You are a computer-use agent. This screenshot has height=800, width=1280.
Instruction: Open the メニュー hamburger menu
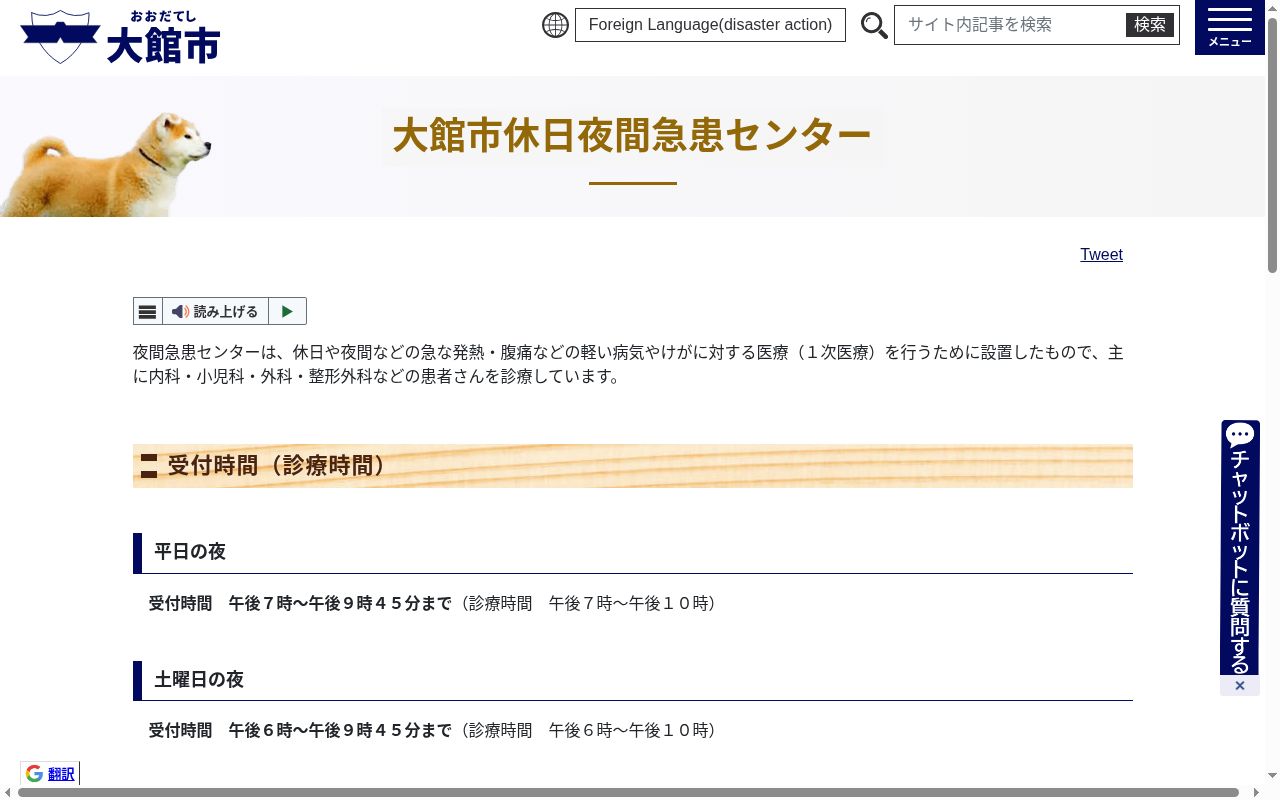[x=1230, y=27]
